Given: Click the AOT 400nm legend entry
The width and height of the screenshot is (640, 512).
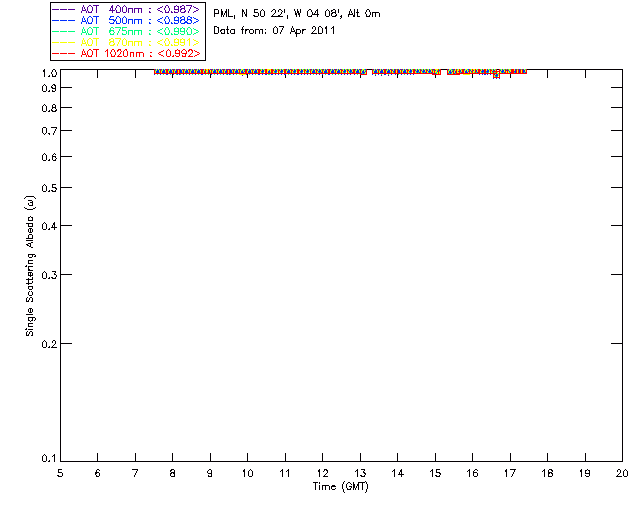Looking at the screenshot, I should click(x=126, y=9).
